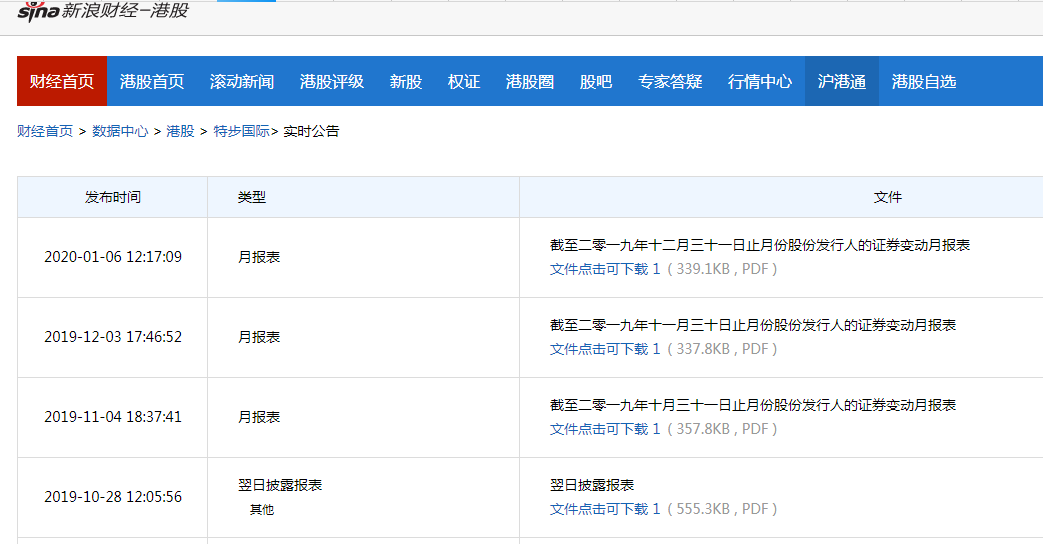The height and width of the screenshot is (544, 1043).
Task: Open 权证 navigation item
Action: (x=464, y=81)
